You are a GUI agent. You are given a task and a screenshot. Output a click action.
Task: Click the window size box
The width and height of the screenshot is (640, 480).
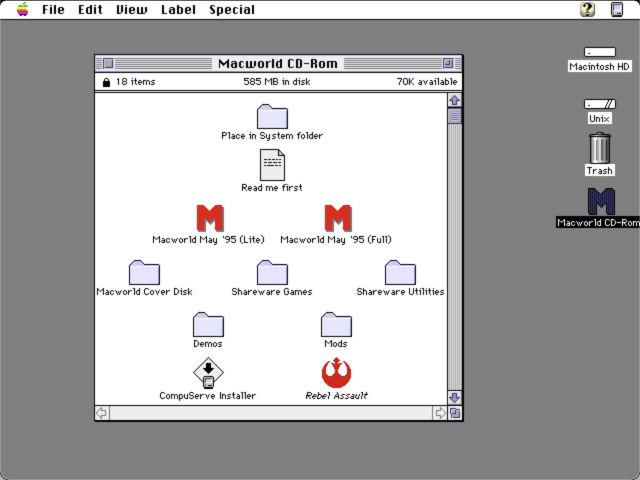[455, 413]
